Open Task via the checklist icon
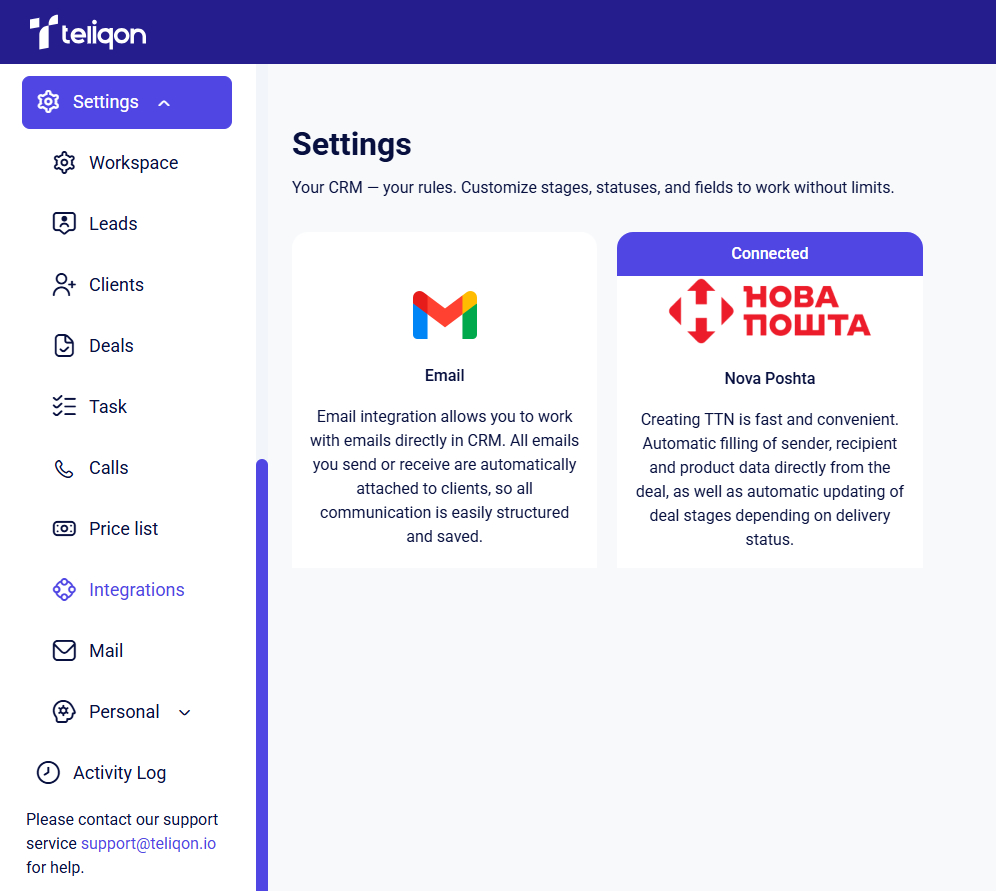996x891 pixels. (x=64, y=406)
